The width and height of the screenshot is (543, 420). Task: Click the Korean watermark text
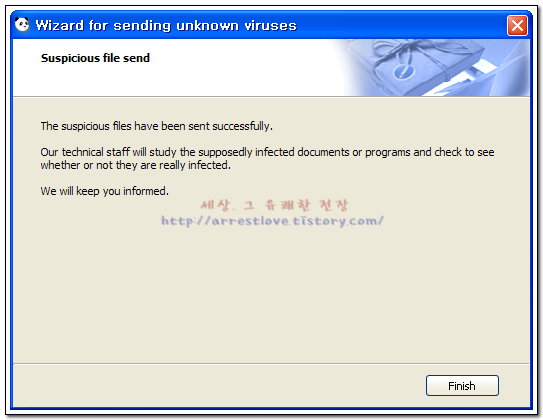274,205
